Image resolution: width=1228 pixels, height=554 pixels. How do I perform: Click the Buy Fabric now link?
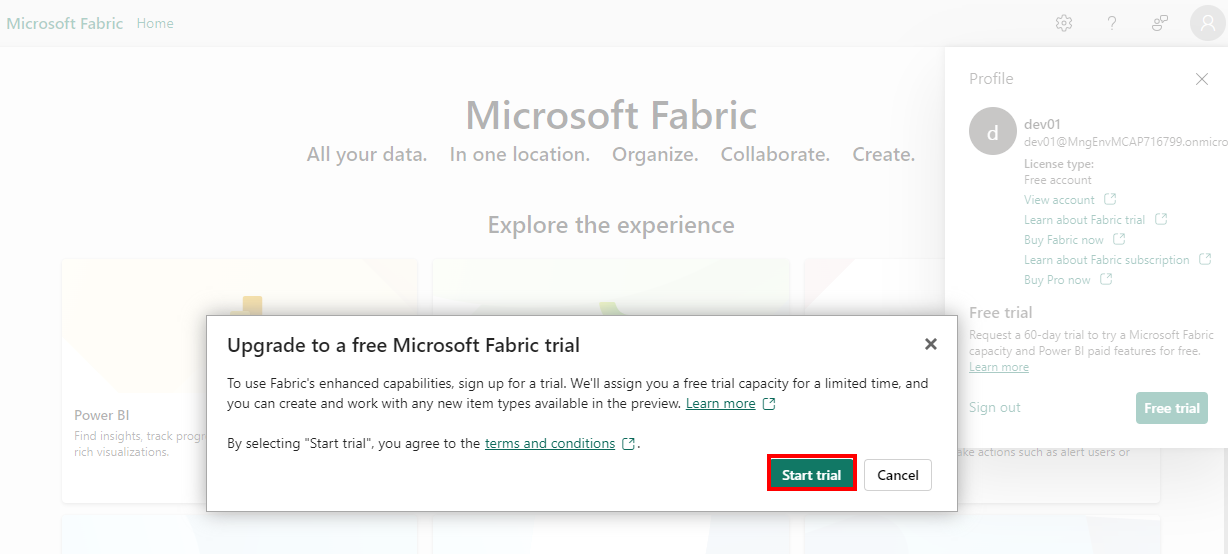click(1063, 240)
